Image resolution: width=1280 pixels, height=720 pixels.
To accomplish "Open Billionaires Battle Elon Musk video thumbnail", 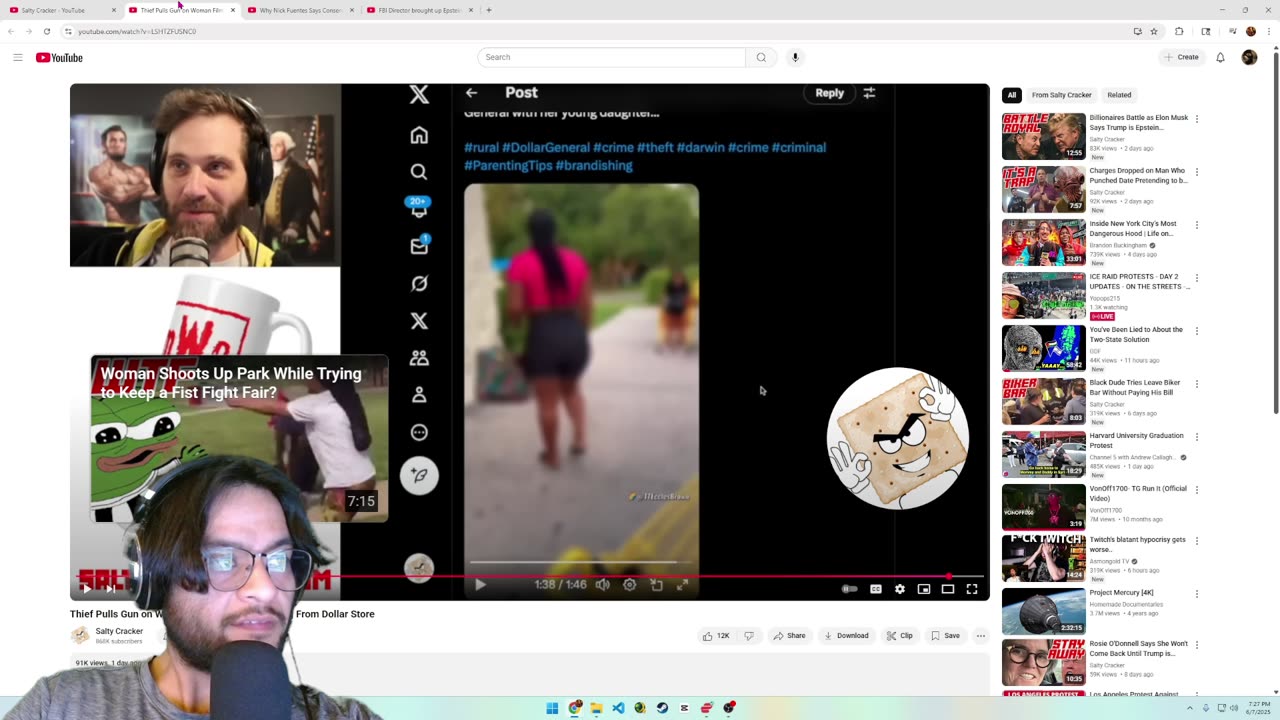I will [1044, 136].
